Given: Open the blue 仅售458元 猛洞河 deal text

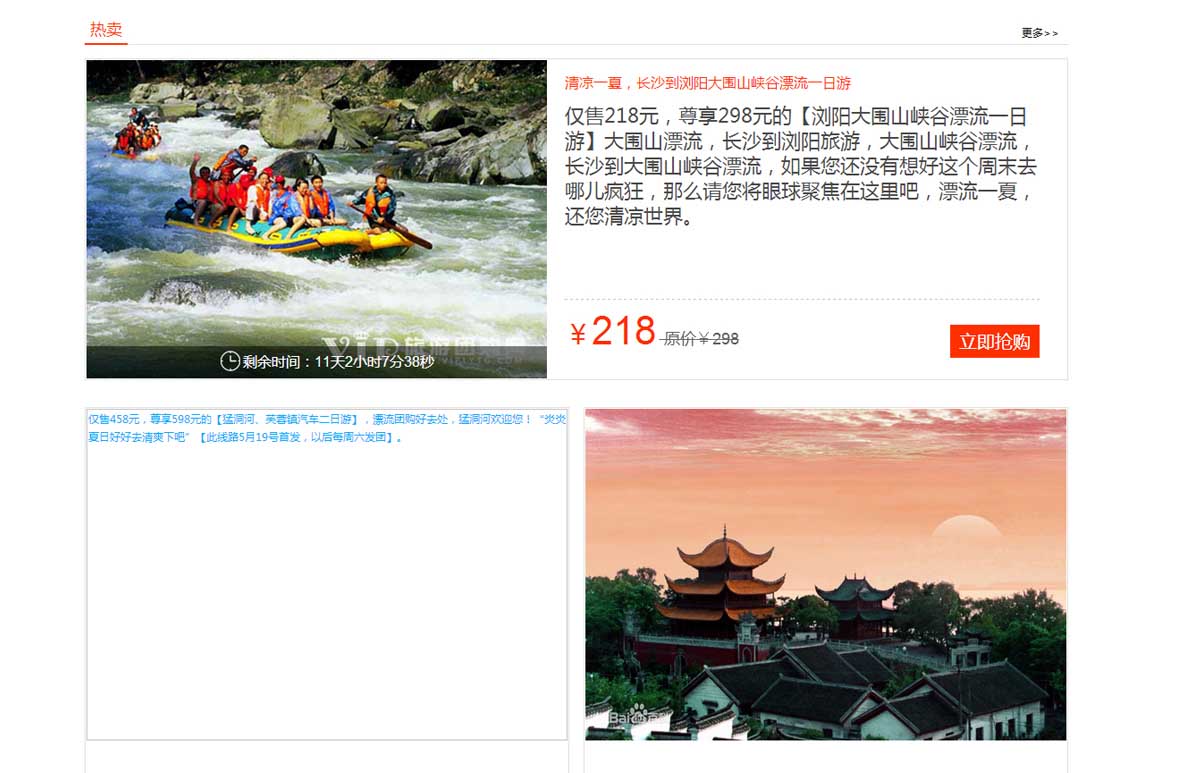Looking at the screenshot, I should pos(327,428).
